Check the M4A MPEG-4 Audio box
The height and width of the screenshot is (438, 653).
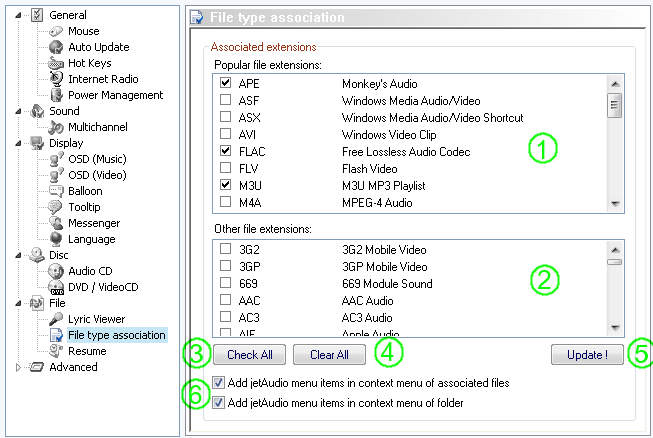pos(225,202)
